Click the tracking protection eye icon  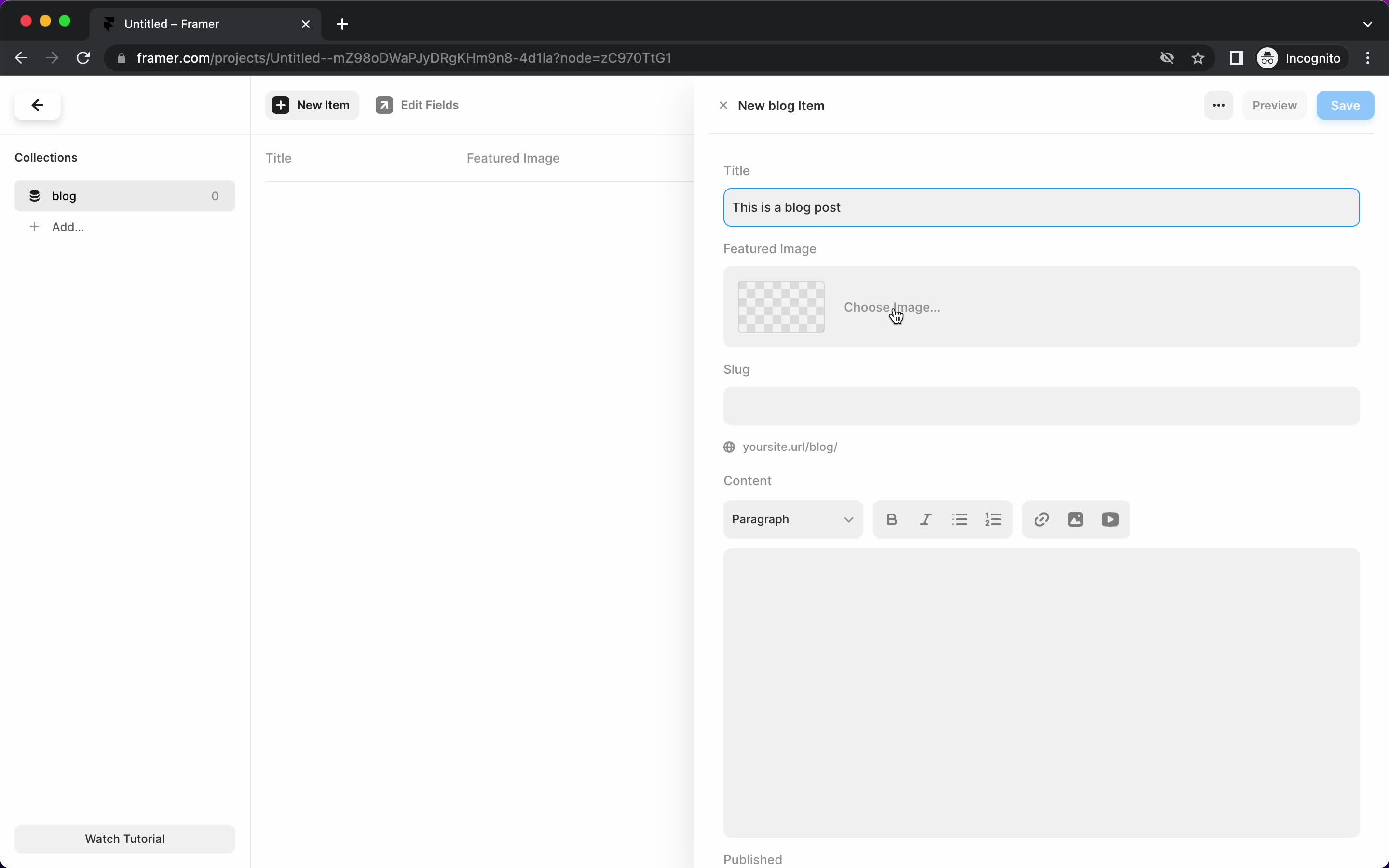pyautogui.click(x=1166, y=58)
